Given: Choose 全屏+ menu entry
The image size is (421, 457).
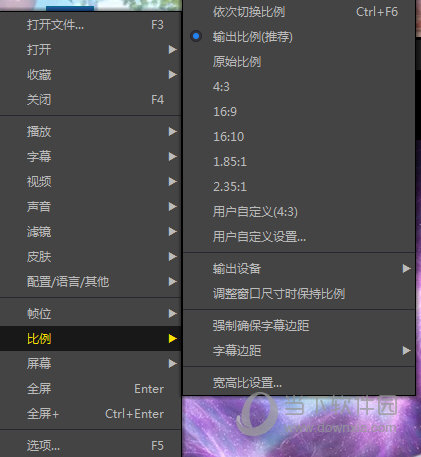Looking at the screenshot, I should pos(90,414).
